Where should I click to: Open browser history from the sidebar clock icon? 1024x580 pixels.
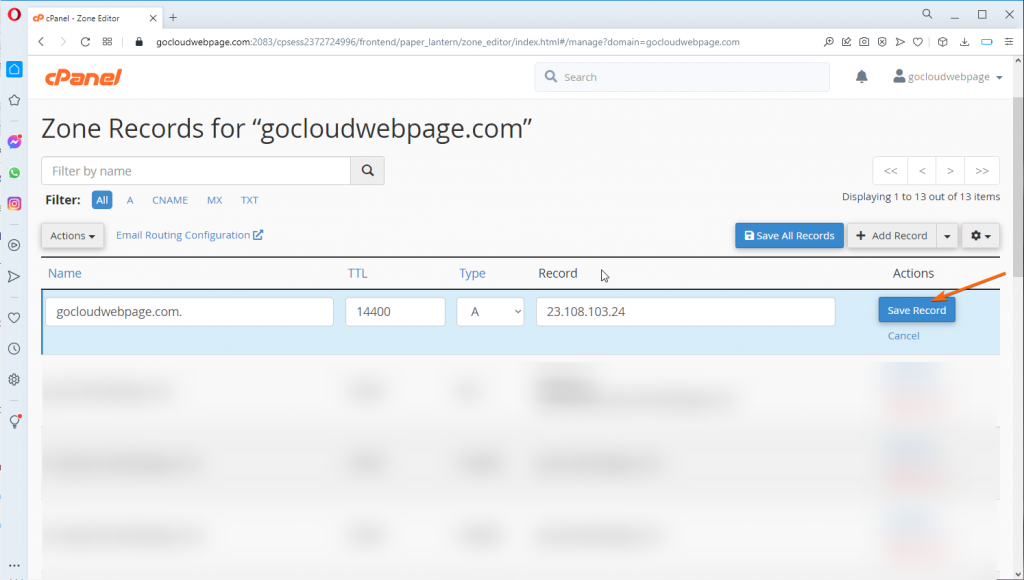(x=14, y=348)
